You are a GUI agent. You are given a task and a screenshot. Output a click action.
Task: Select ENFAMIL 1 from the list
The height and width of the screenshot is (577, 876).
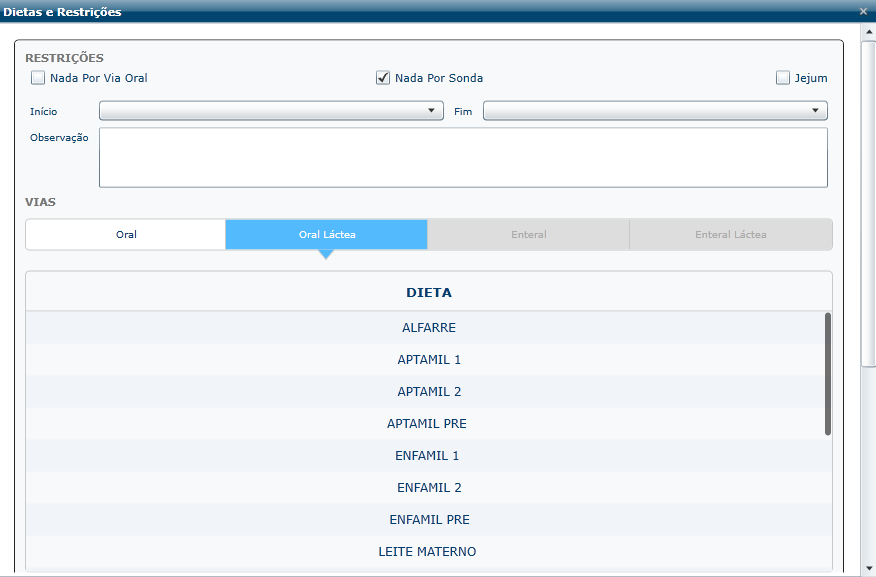tap(429, 456)
